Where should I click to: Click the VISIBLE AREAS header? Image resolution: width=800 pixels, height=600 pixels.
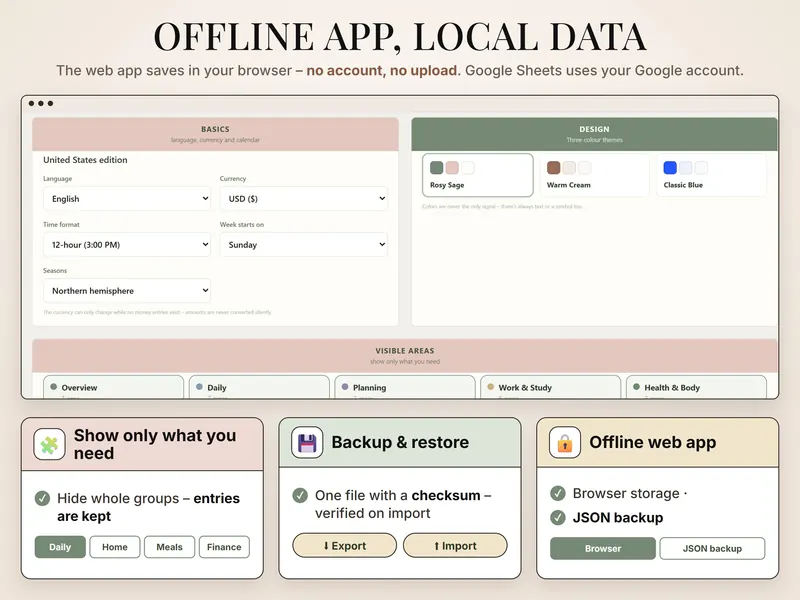coord(405,355)
